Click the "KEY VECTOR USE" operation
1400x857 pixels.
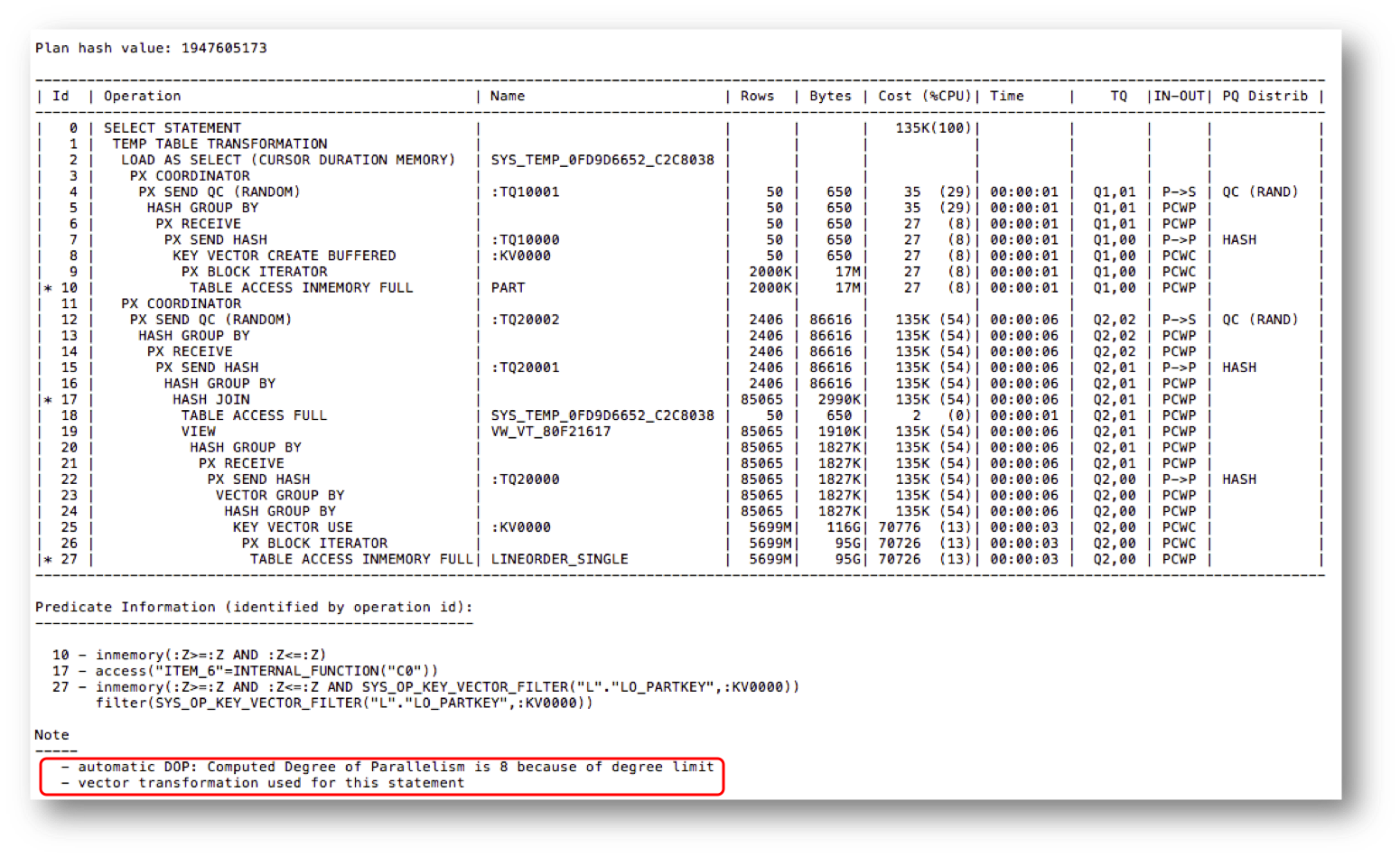293,527
